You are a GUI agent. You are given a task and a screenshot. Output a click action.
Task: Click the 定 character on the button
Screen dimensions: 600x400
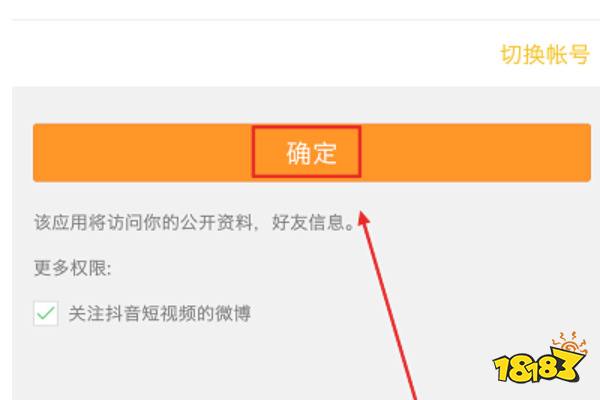click(x=324, y=153)
